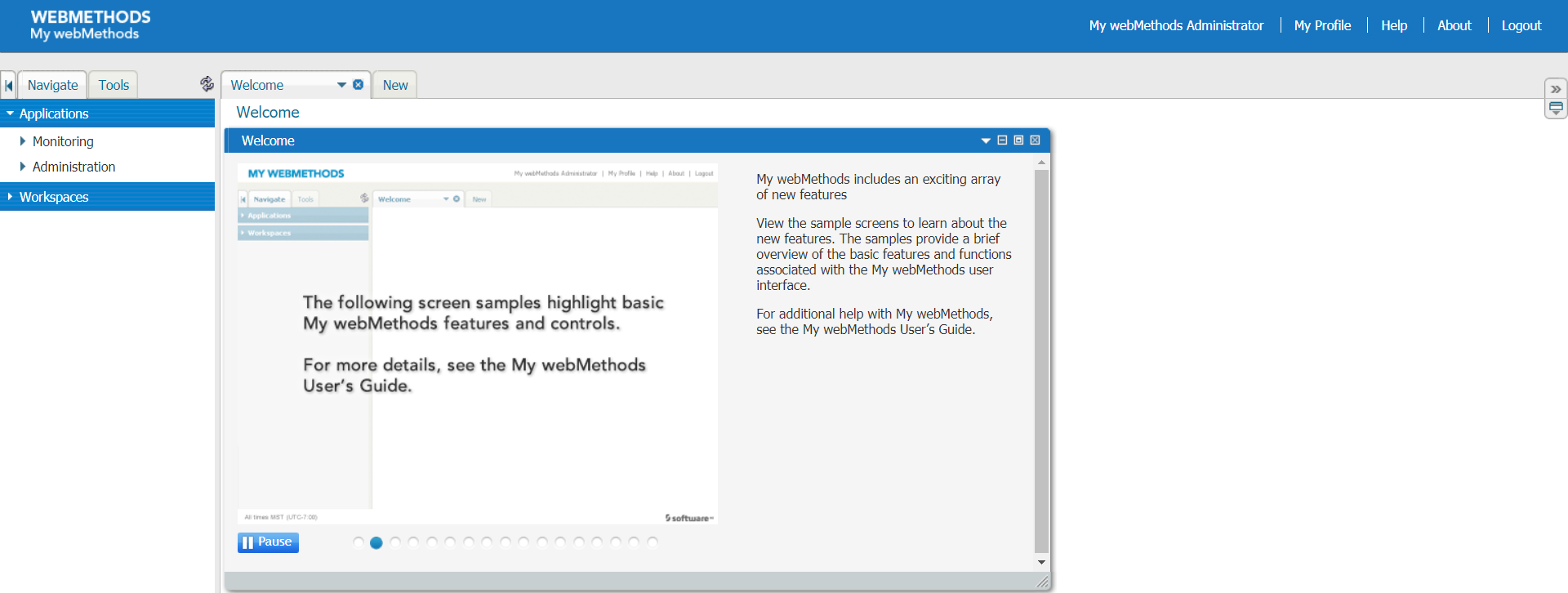Open My webMethods Administrator link
1568x593 pixels.
[x=1176, y=25]
